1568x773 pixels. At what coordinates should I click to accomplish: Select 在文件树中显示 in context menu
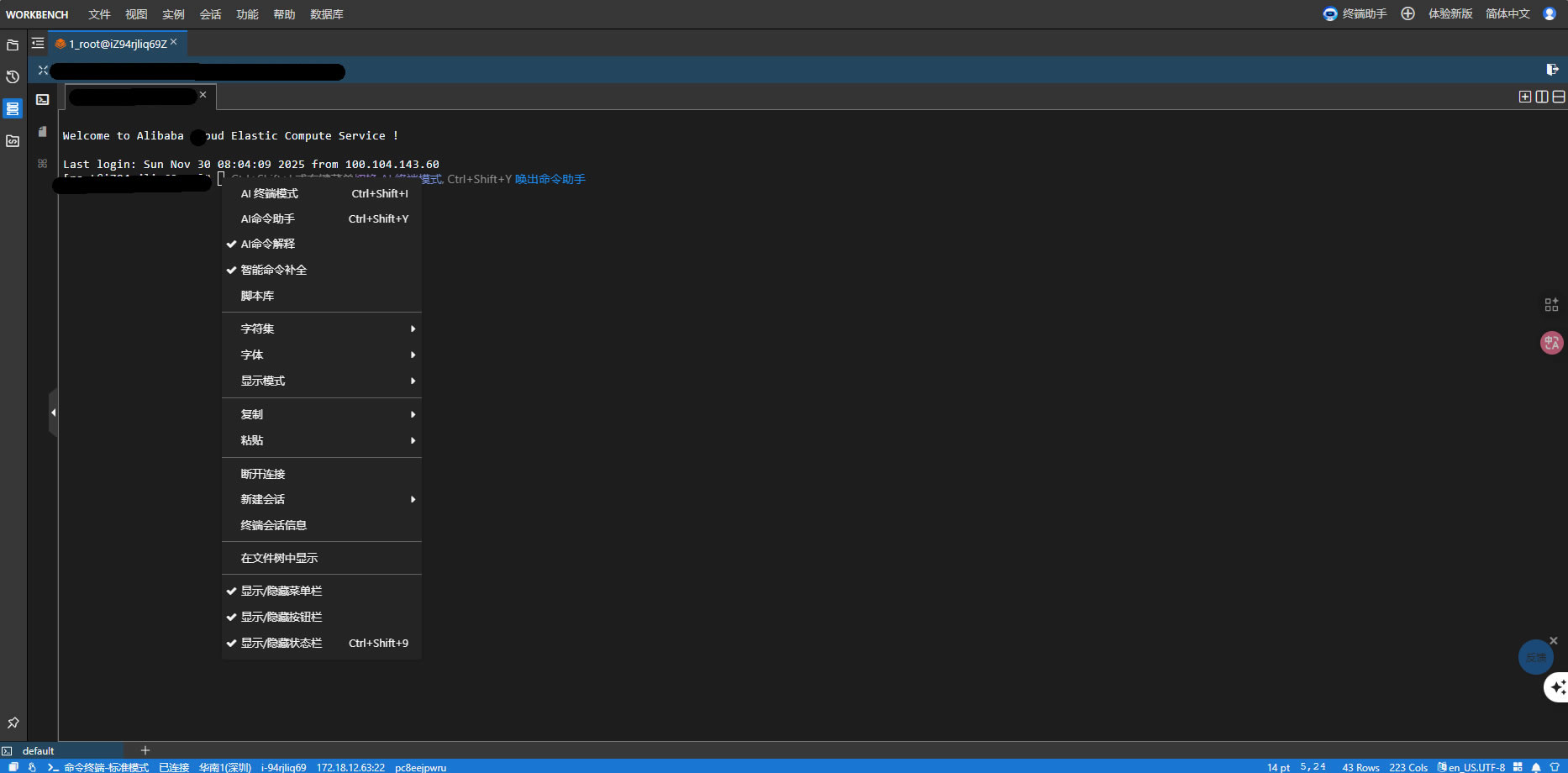point(322,558)
